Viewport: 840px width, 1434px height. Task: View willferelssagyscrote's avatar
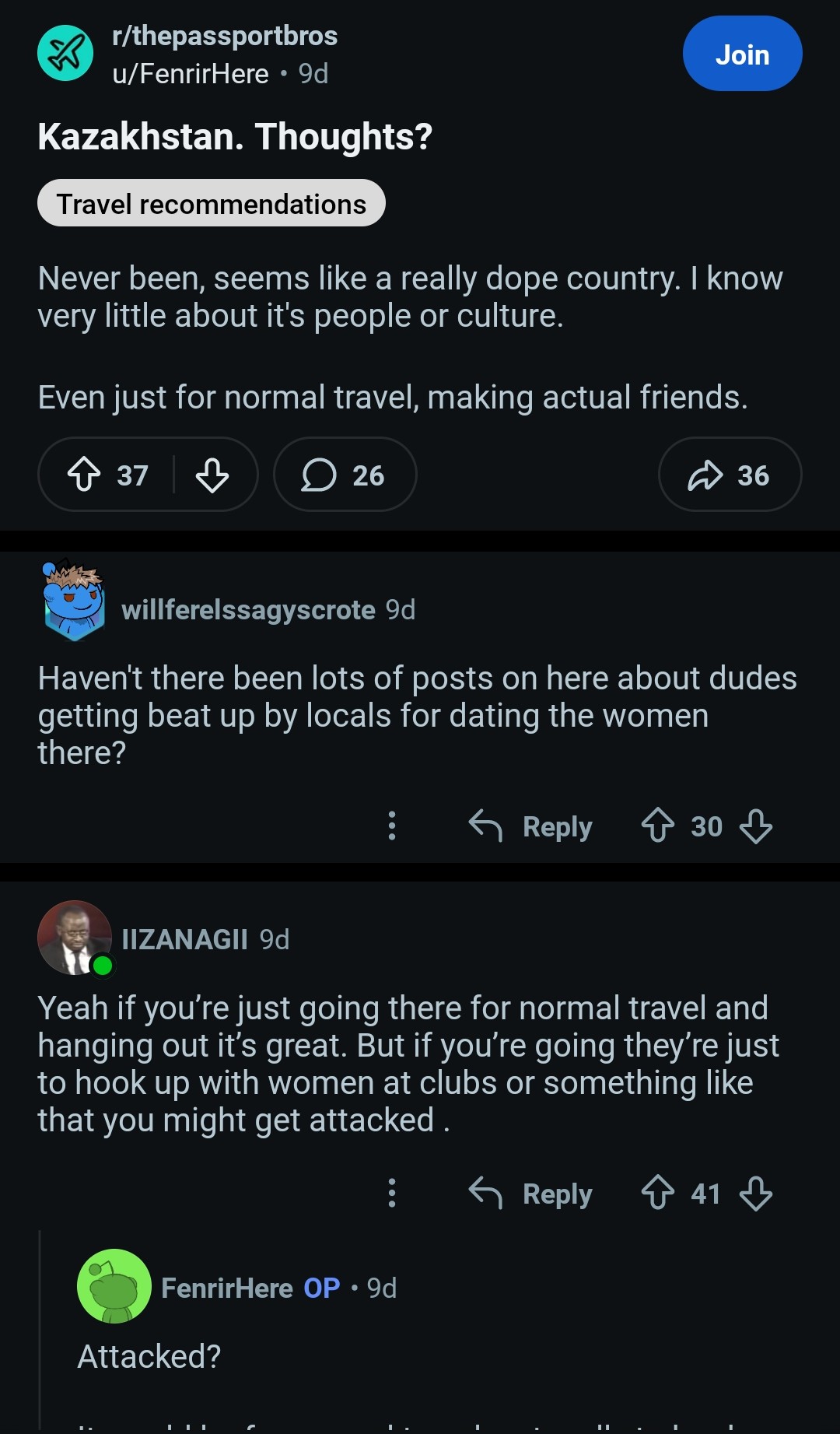[74, 601]
